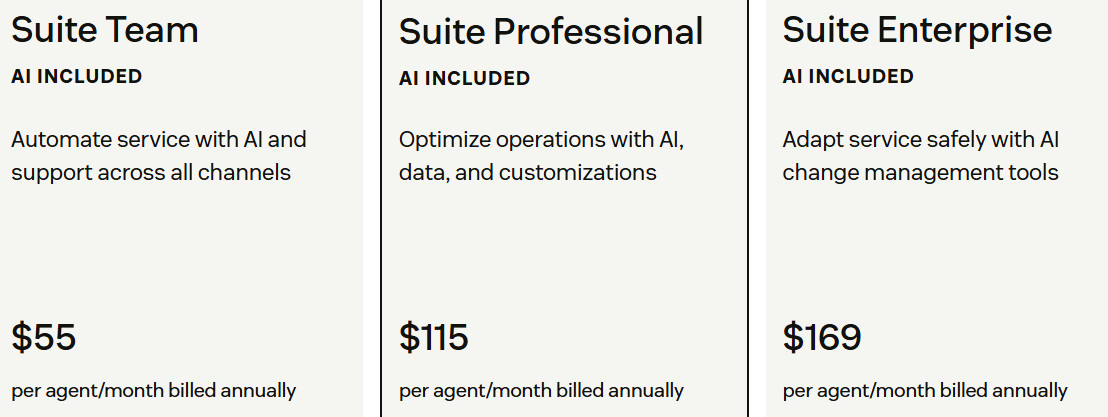
Task: Click AI INCLUDED label under Suite Team
Action: 77,76
